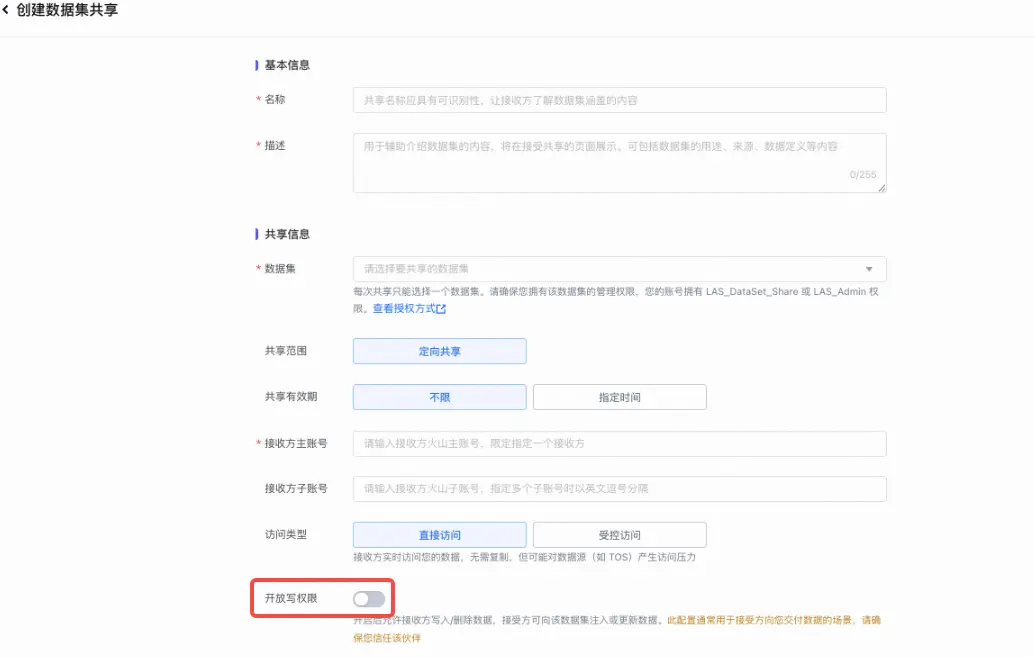Click the 开放写权限 label text

click(291, 598)
